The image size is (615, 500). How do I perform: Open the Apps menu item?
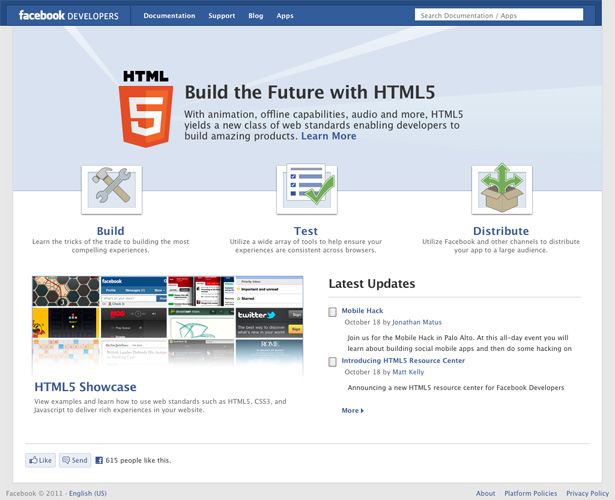[285, 16]
